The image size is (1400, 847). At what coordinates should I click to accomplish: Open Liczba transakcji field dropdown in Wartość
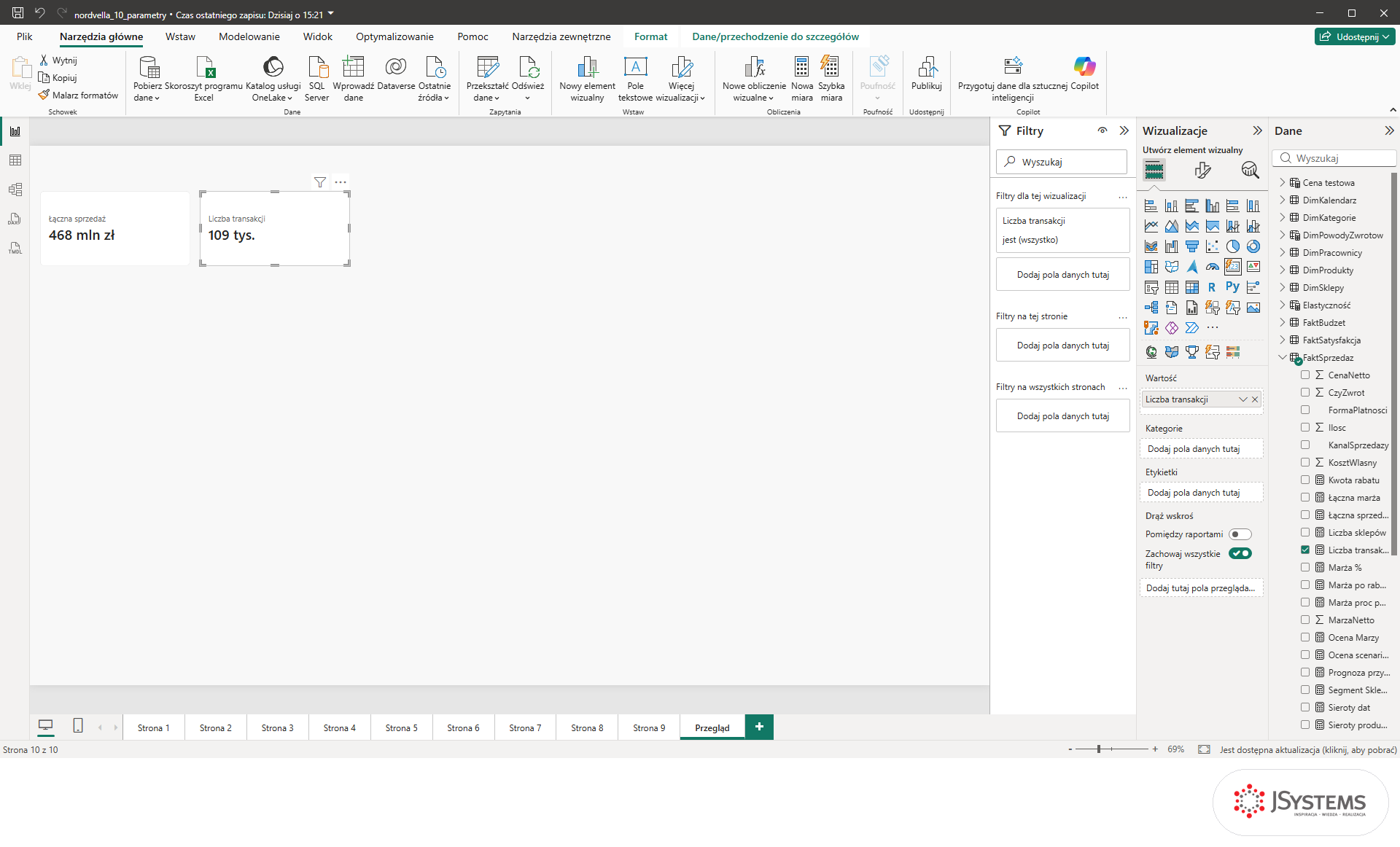pyautogui.click(x=1242, y=399)
